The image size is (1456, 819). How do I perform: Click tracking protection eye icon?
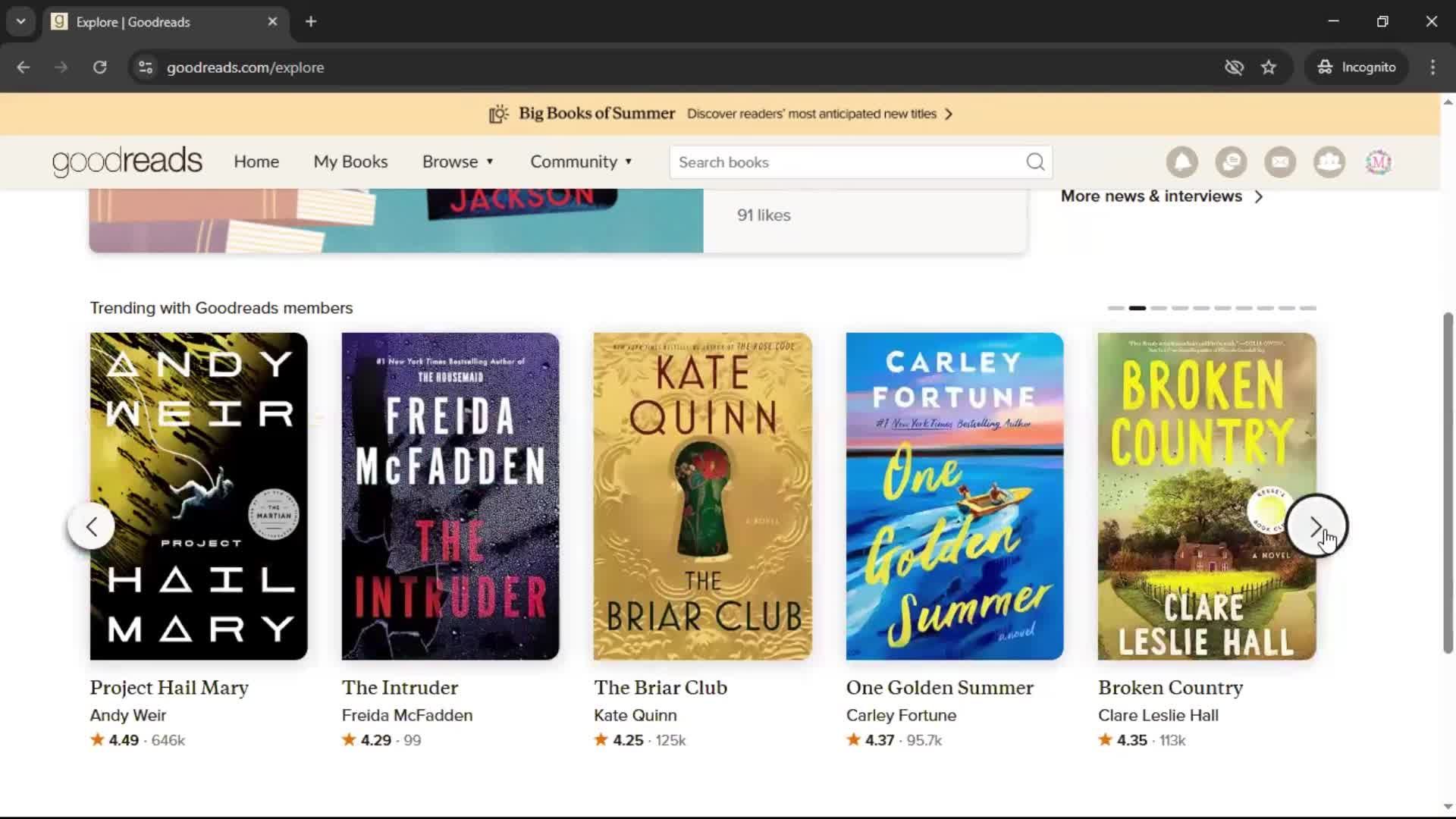(1234, 67)
